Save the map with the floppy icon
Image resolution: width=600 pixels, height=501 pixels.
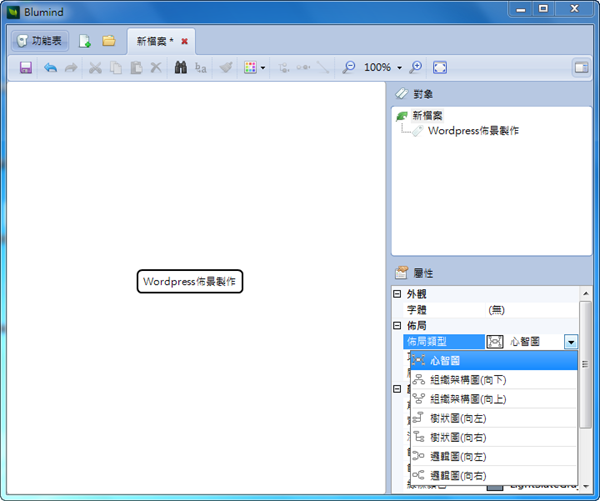pyautogui.click(x=26, y=68)
